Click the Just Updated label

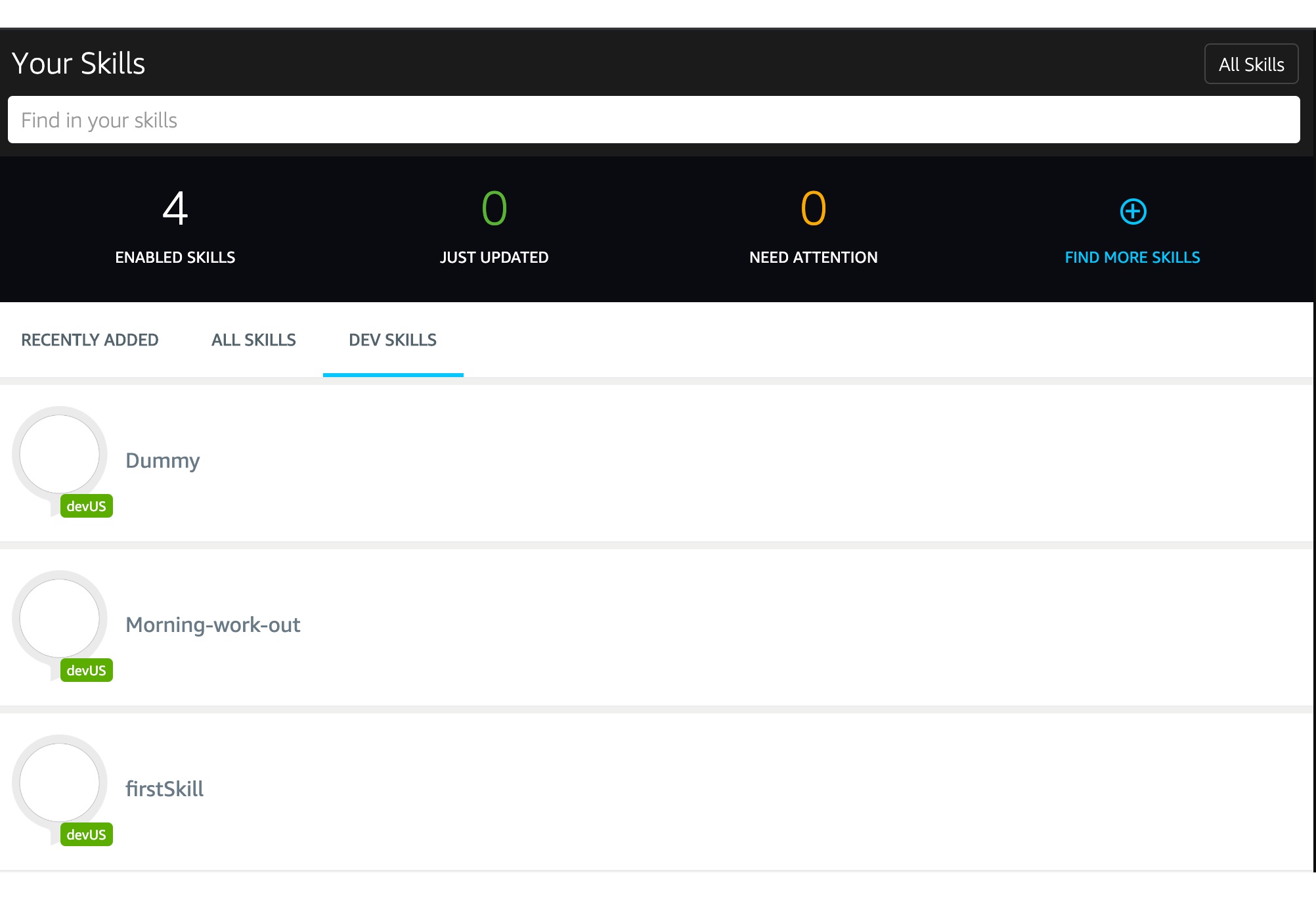click(494, 258)
